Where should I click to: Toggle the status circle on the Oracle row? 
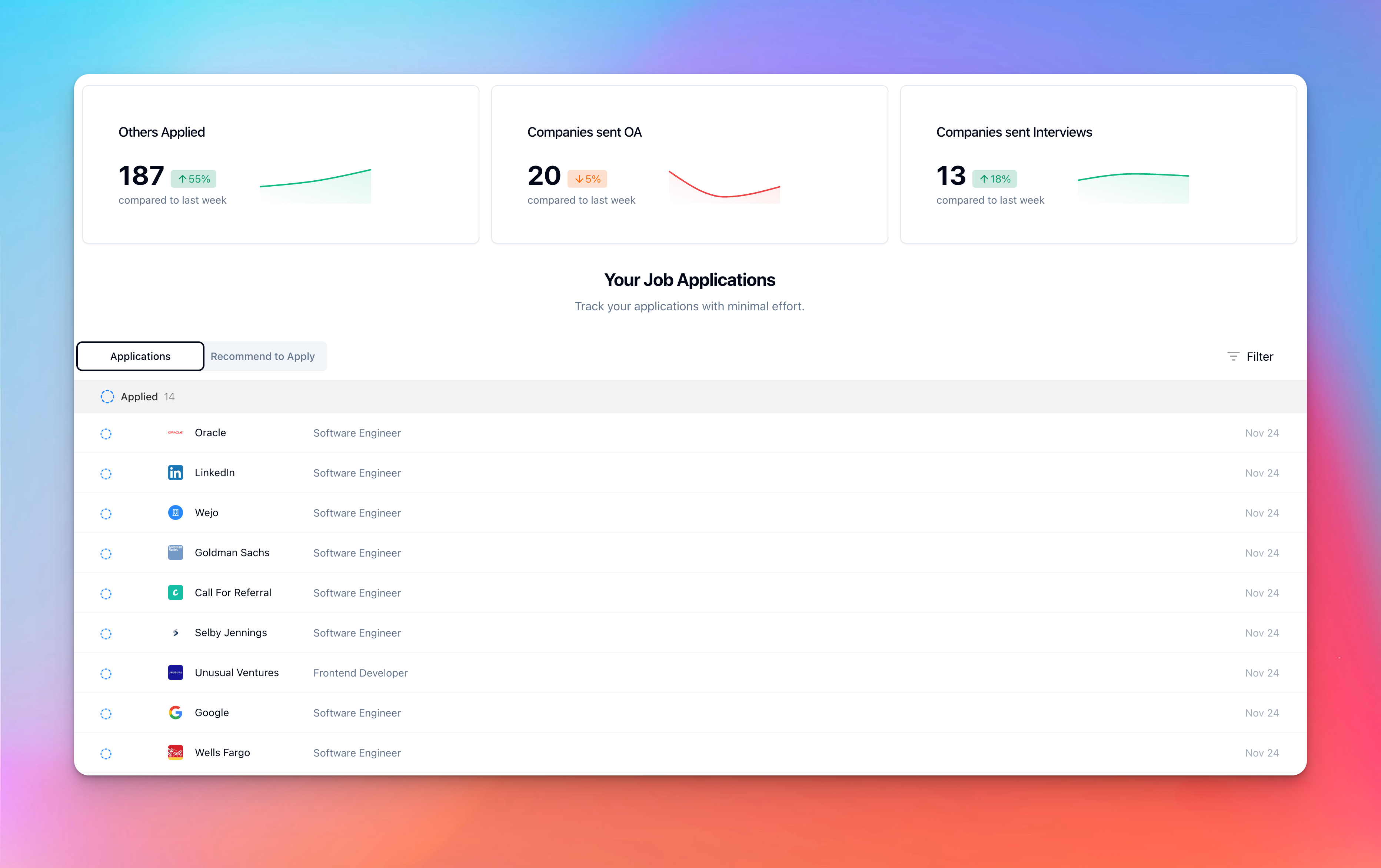coord(106,434)
